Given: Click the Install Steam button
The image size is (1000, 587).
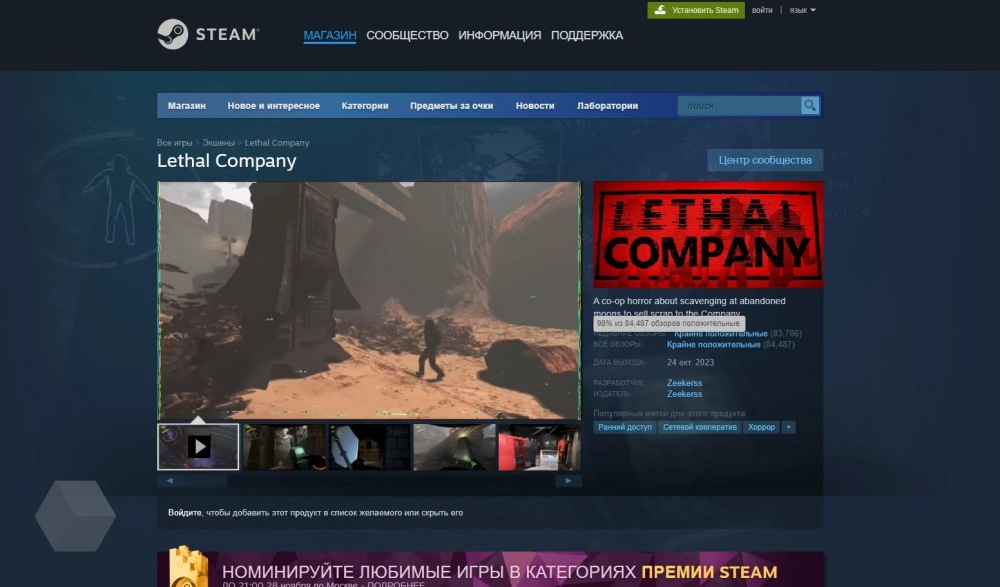Looking at the screenshot, I should 696,10.
